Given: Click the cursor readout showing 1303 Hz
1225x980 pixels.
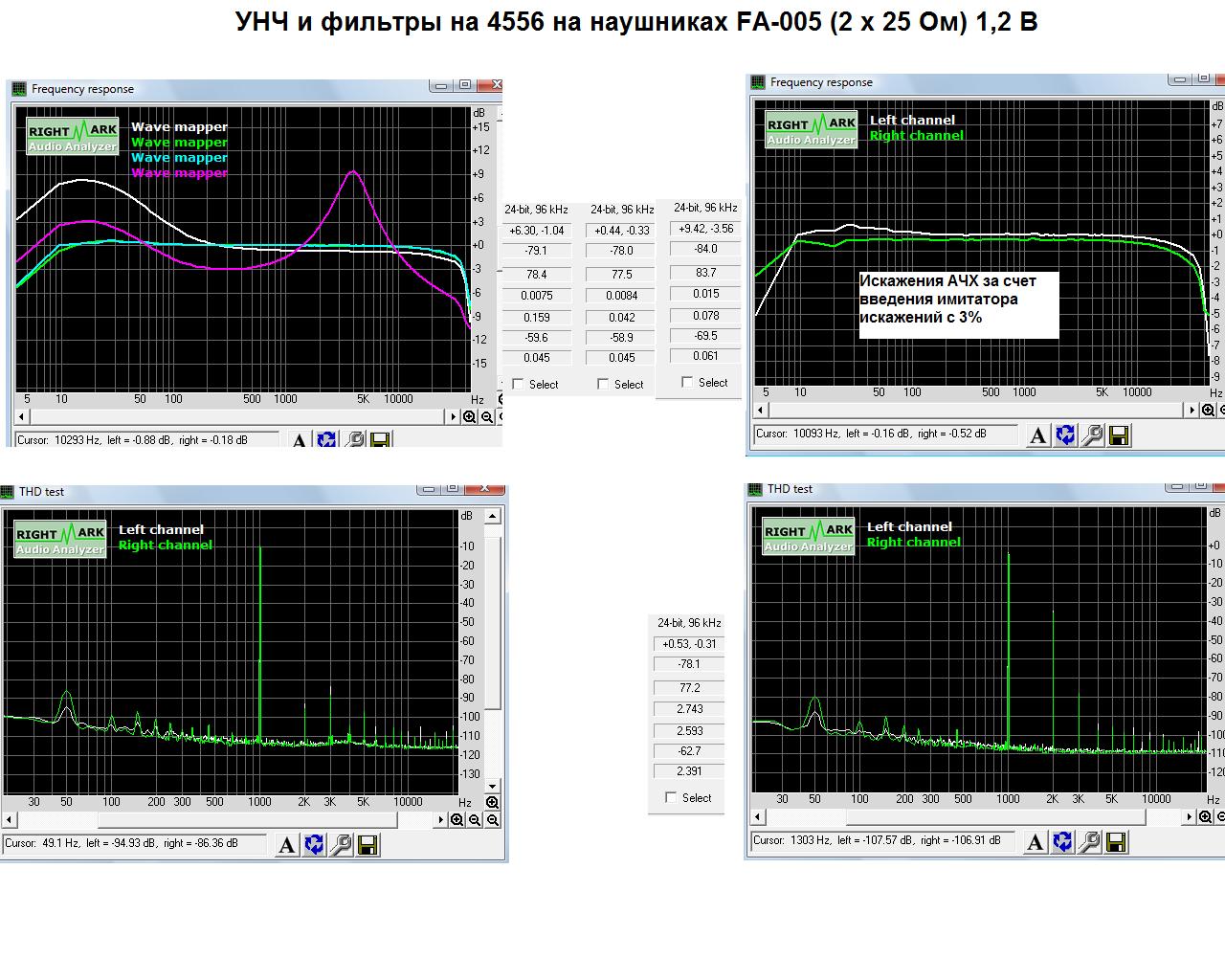Looking at the screenshot, I should point(883,840).
